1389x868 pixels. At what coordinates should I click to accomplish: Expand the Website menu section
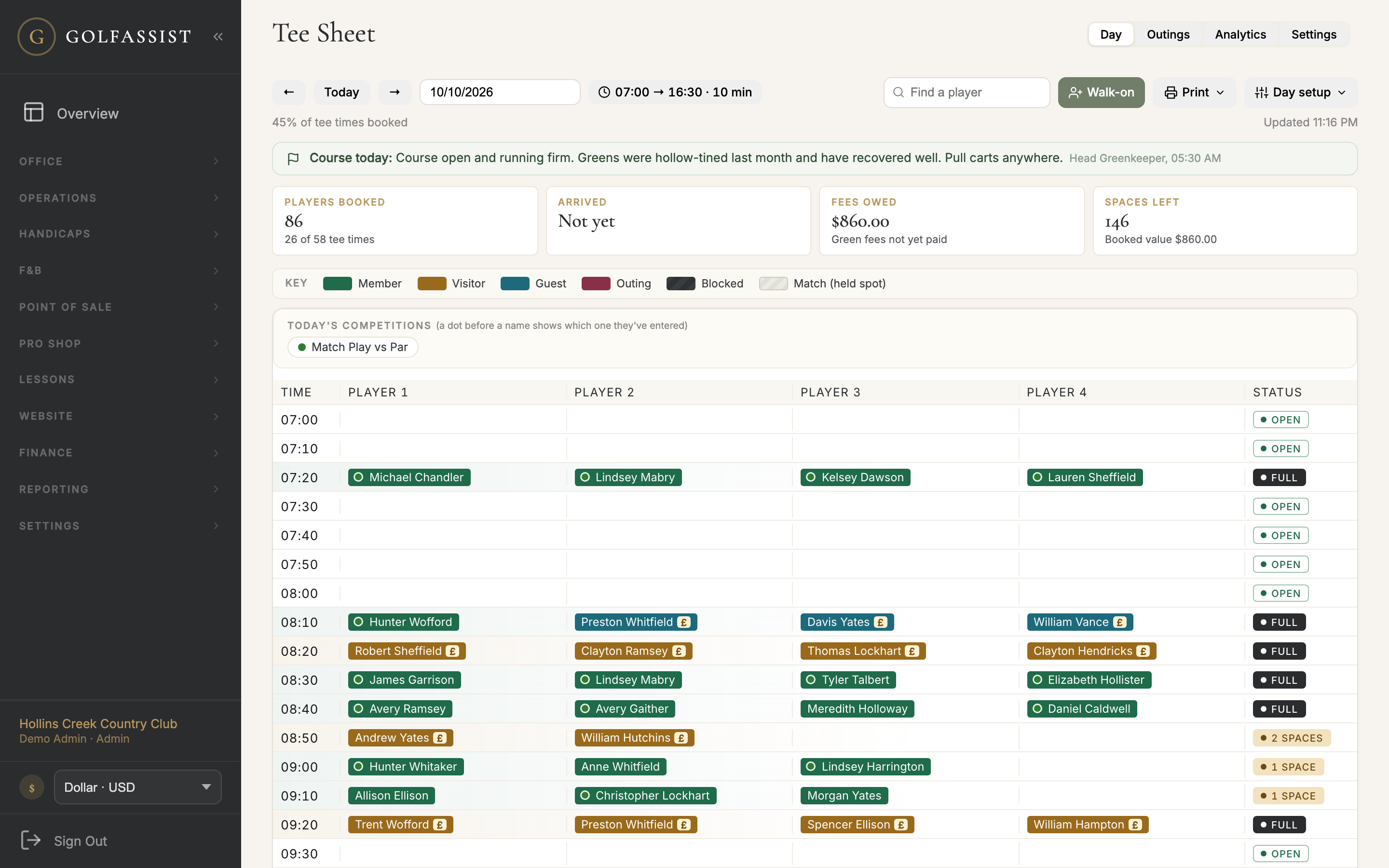[120, 416]
